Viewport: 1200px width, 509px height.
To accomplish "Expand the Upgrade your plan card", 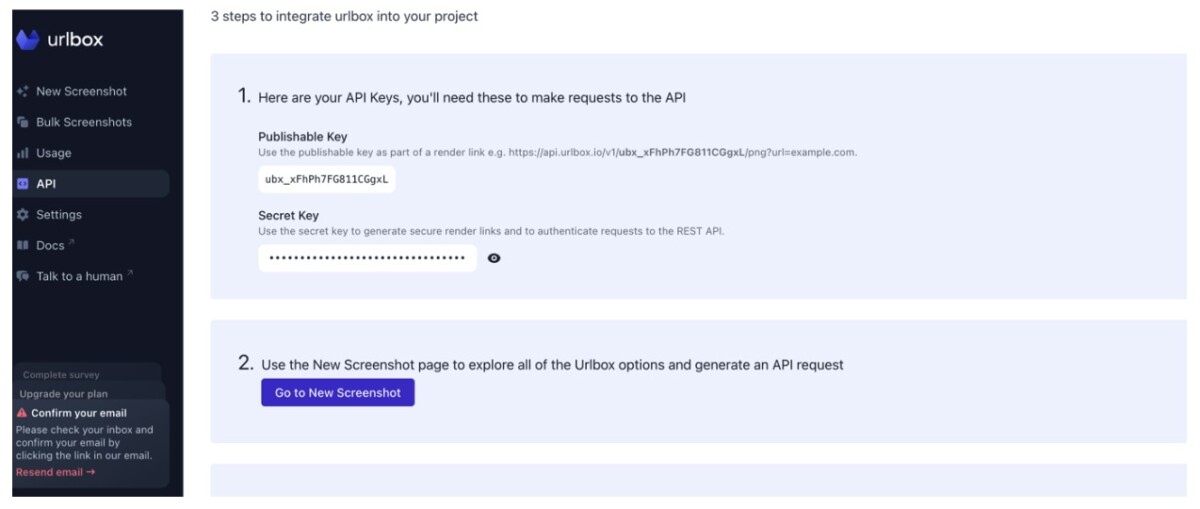I will pyautogui.click(x=87, y=394).
